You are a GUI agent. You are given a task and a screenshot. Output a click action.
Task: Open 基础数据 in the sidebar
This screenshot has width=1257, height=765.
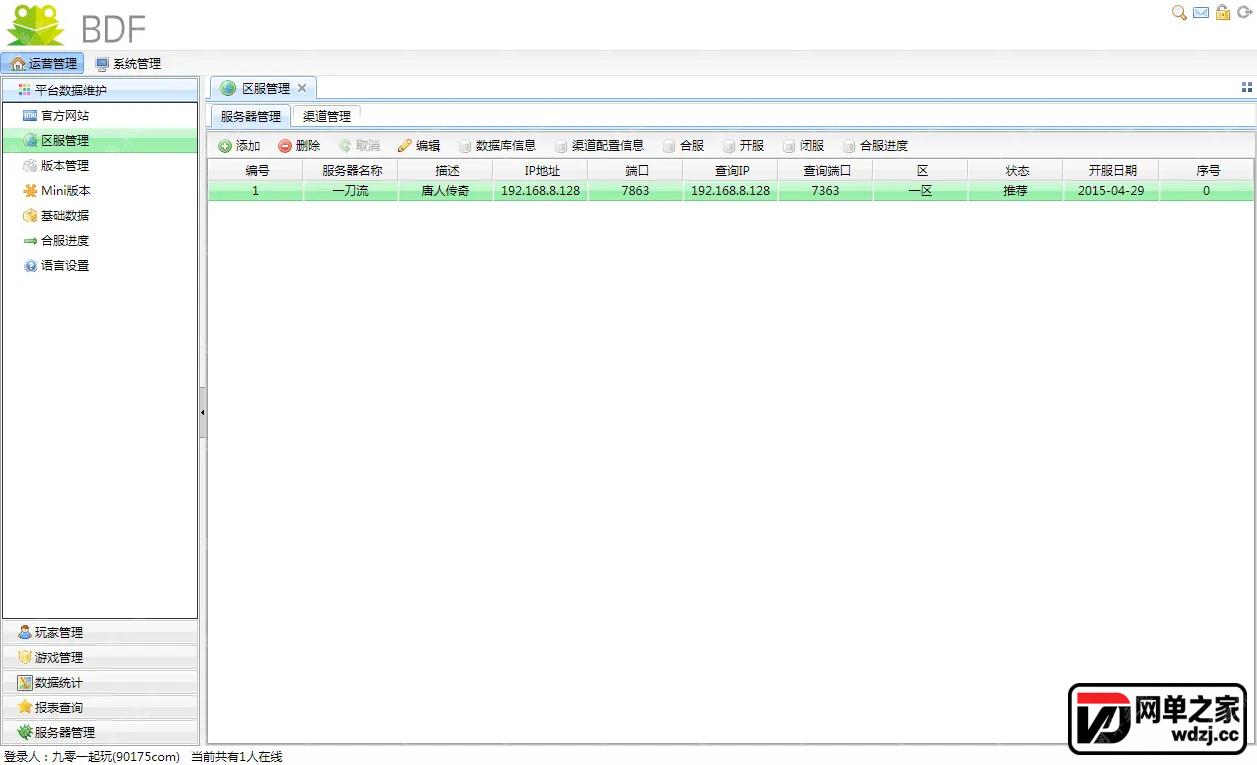coord(100,216)
